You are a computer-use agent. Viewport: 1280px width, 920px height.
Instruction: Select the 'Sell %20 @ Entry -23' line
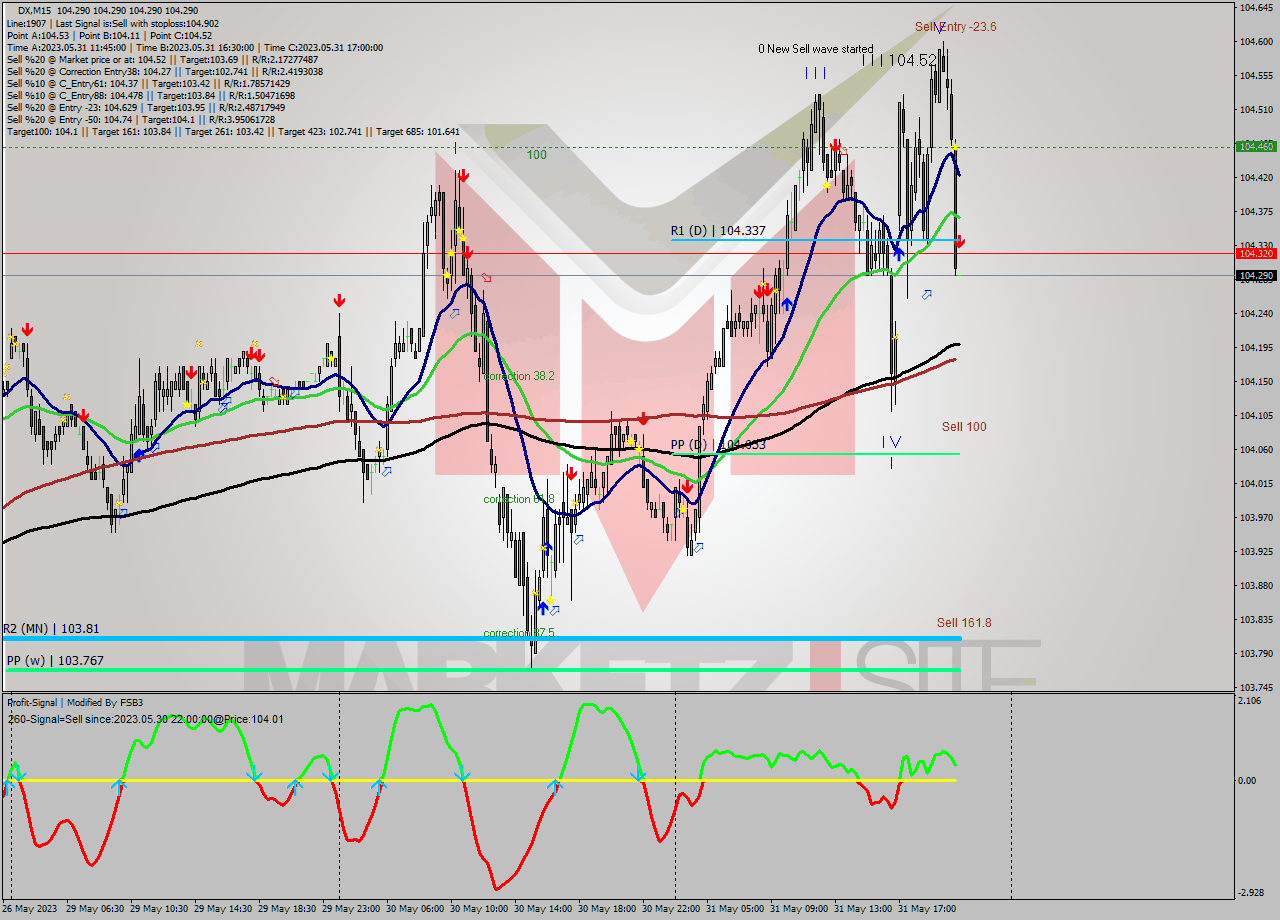click(x=148, y=107)
